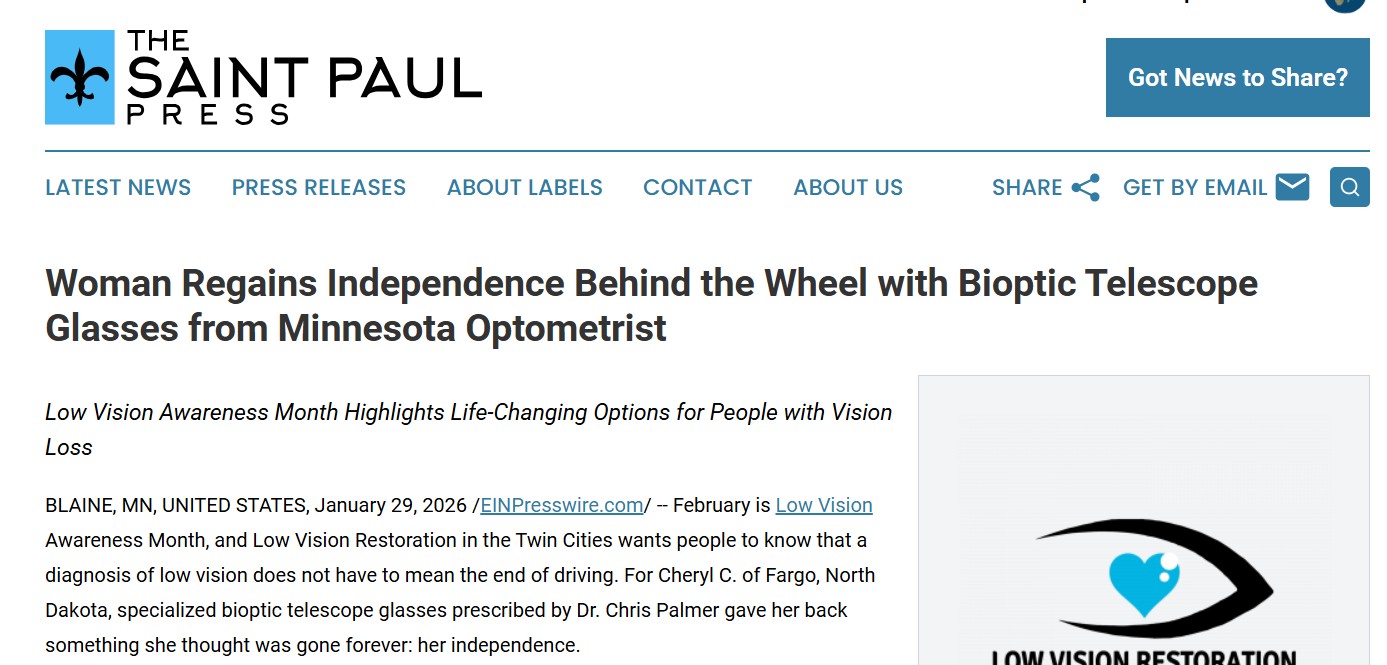This screenshot has height=665, width=1387.
Task: Click the fleur-de-lis logo icon
Action: click(80, 77)
